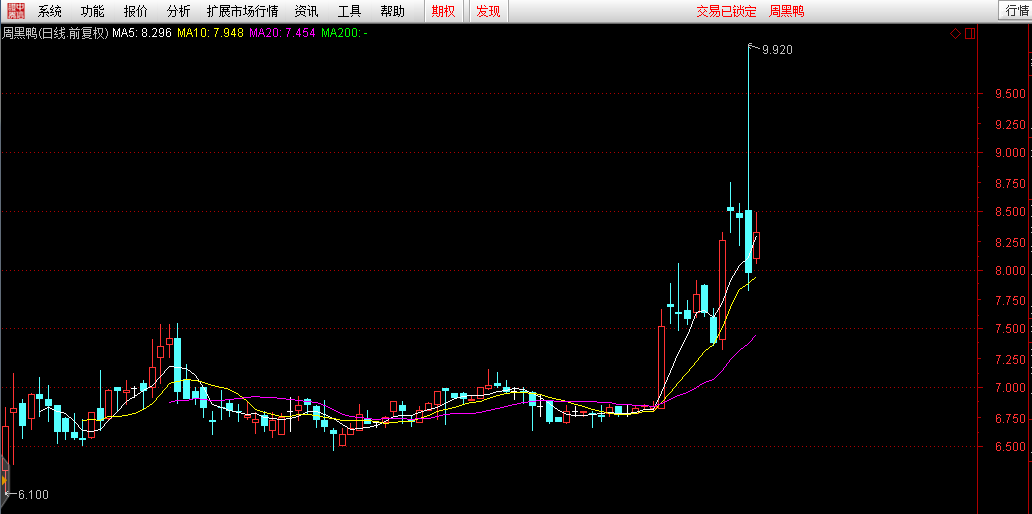Click the 期权 button
The image size is (1032, 514).
pyautogui.click(x=443, y=11)
